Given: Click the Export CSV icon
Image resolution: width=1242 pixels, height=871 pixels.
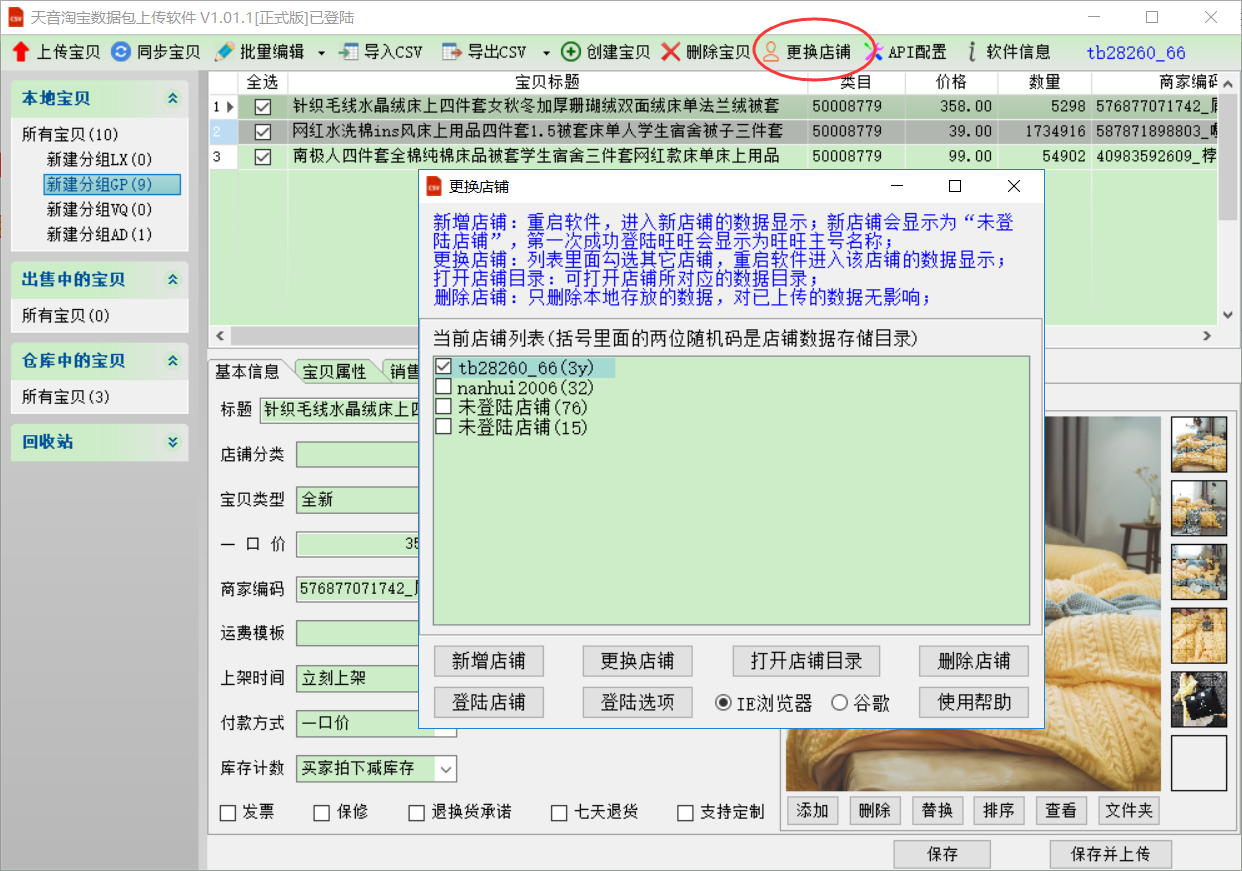Looking at the screenshot, I should tap(452, 52).
